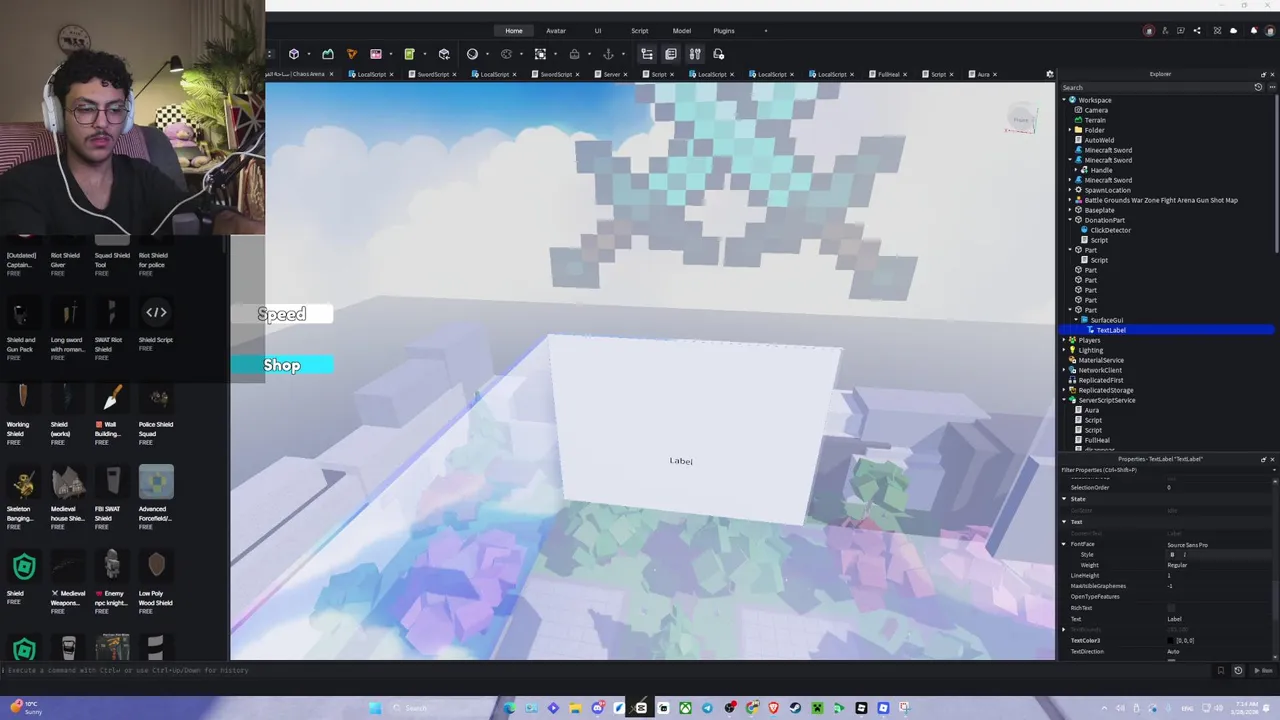Click the Import 3D cube-with-arrow icon
The height and width of the screenshot is (720, 1280).
pyautogui.click(x=444, y=54)
